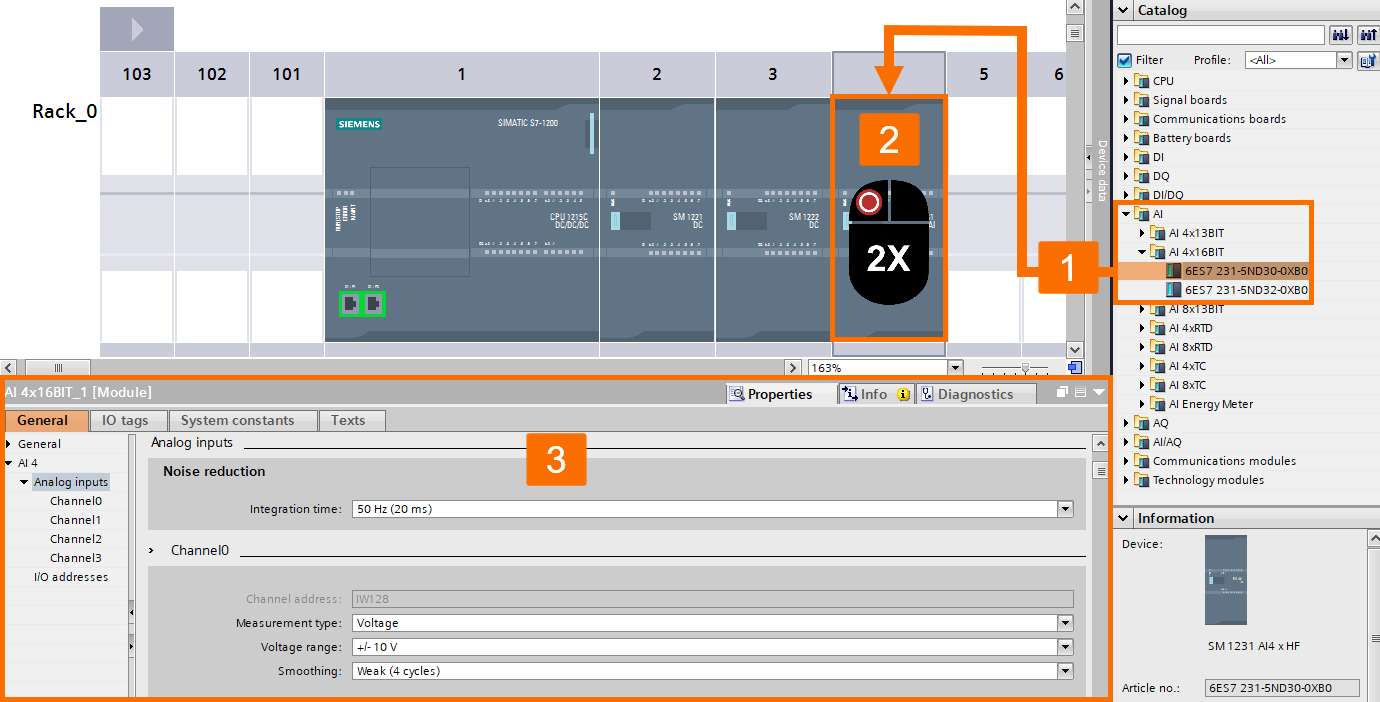Click the Article no. field
1380x702 pixels.
pyautogui.click(x=1282, y=688)
